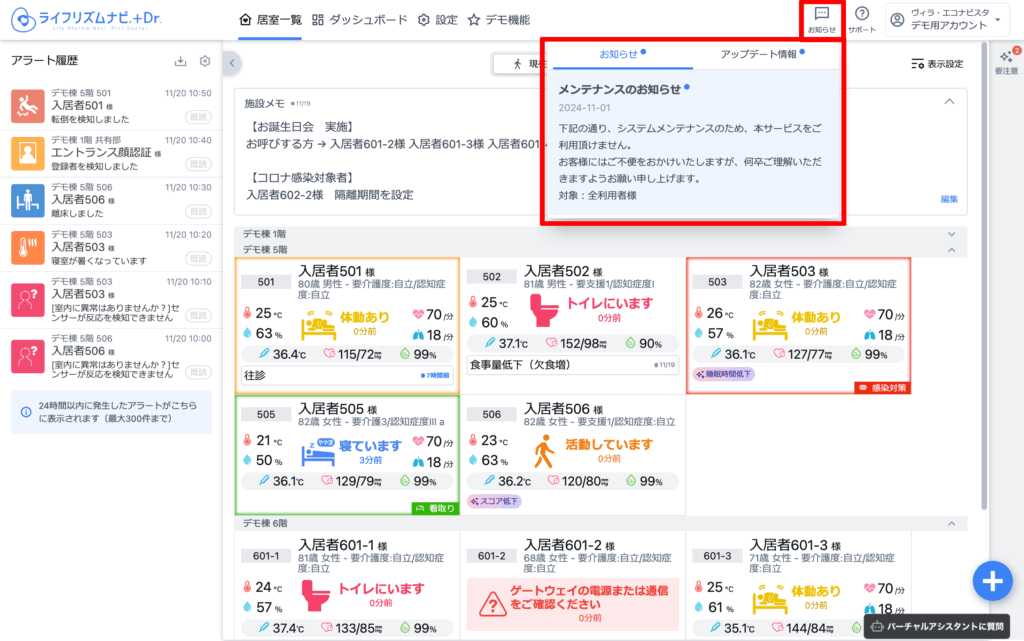Click the room temperature alert icon for 入居者503
The image size is (1024, 641).
coord(27,247)
